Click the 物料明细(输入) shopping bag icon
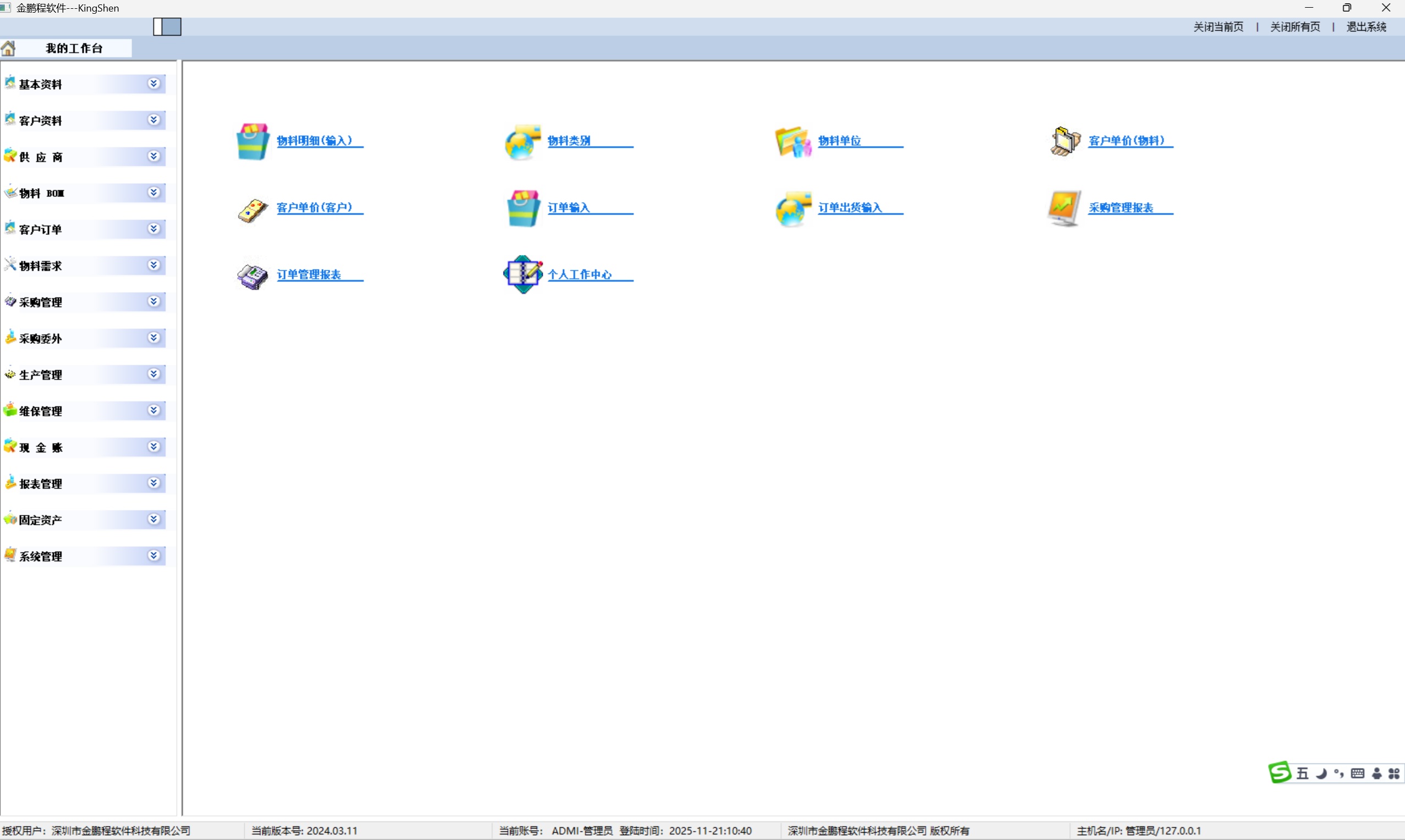This screenshot has width=1405, height=840. click(253, 141)
